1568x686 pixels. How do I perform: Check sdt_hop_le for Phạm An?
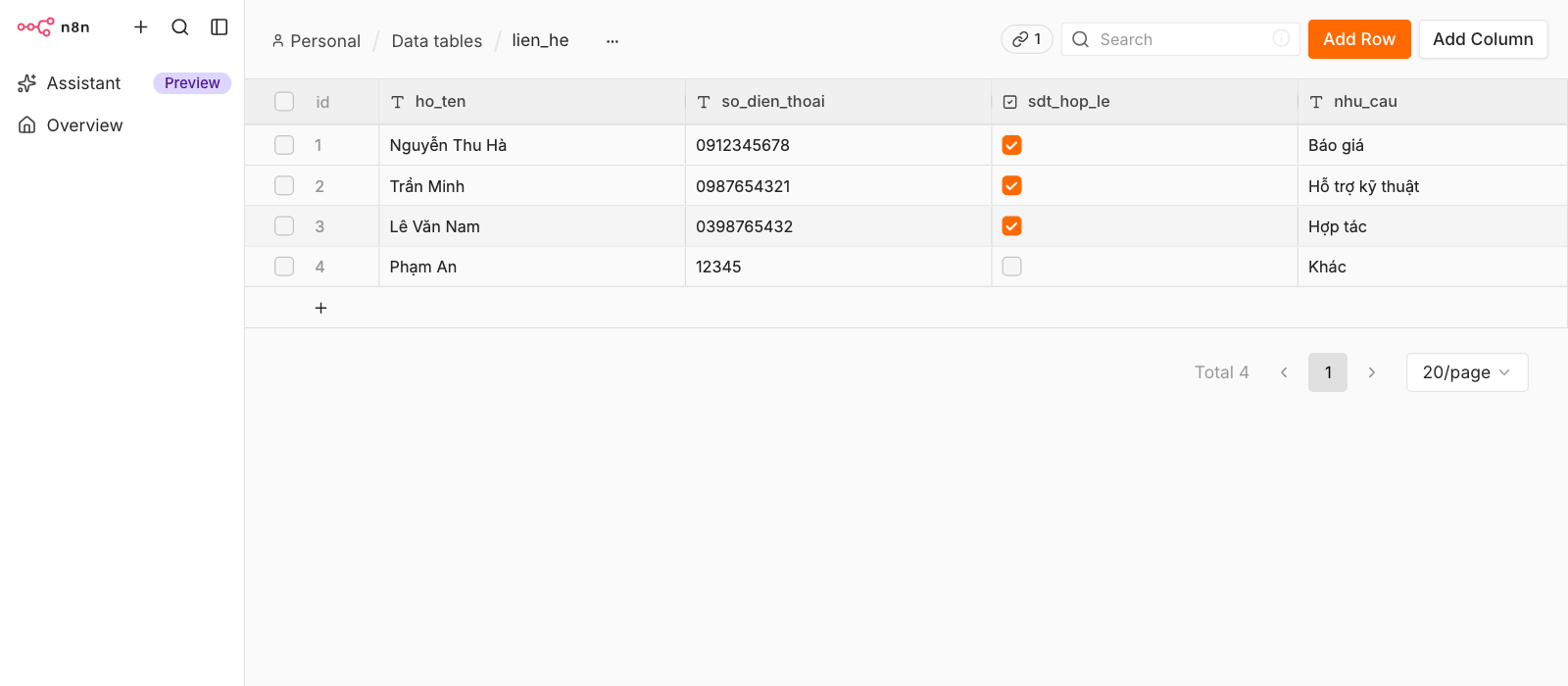(x=1012, y=267)
